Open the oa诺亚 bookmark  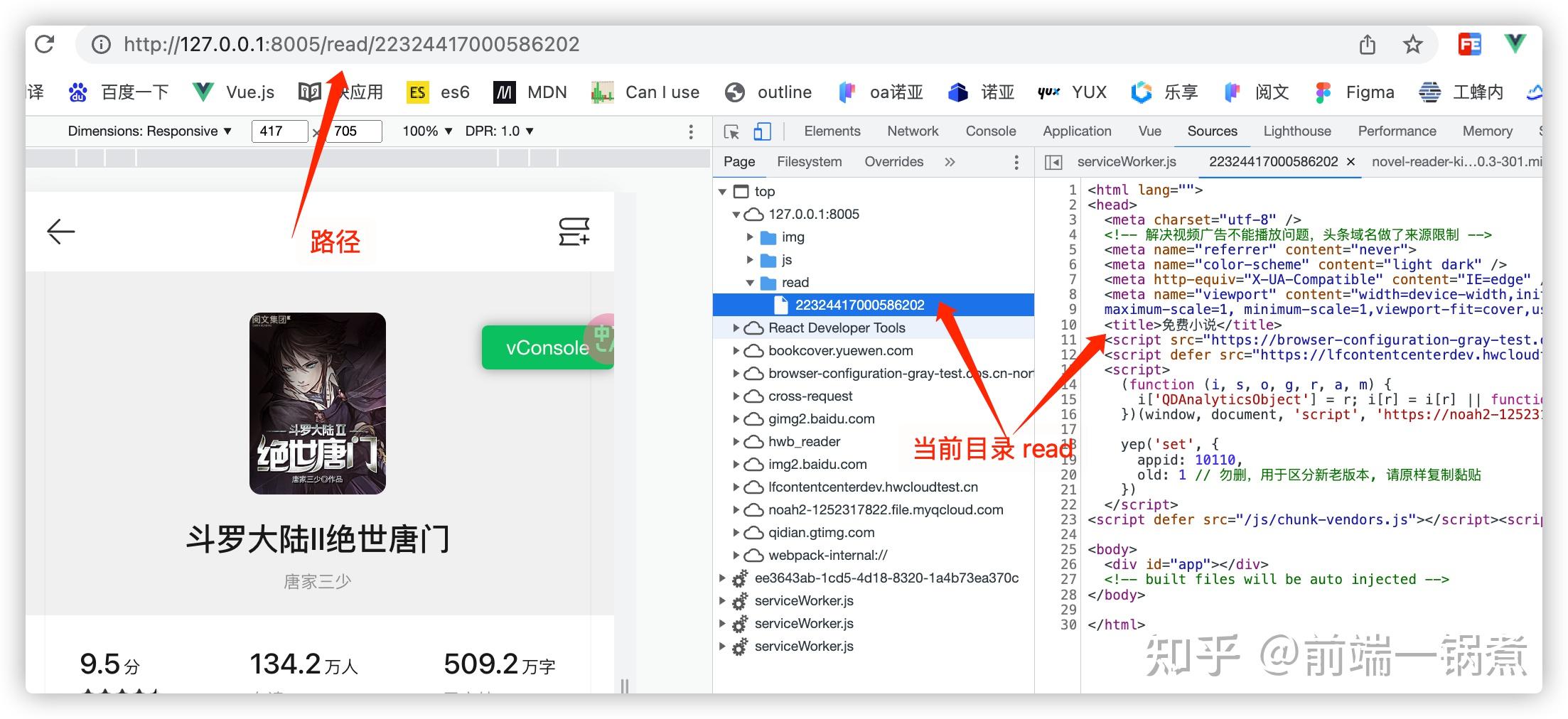click(880, 92)
